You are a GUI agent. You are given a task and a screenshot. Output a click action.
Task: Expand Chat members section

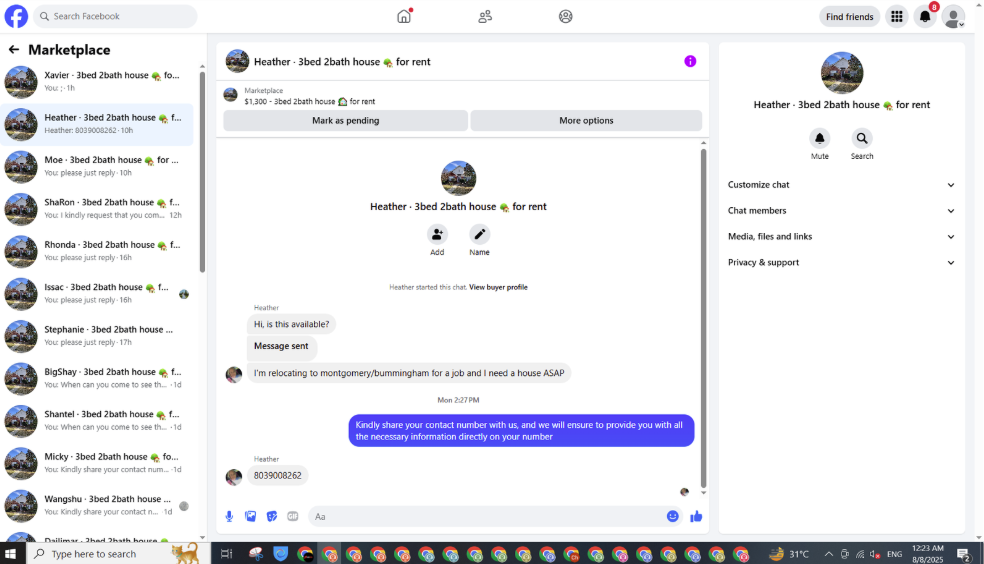pos(842,211)
